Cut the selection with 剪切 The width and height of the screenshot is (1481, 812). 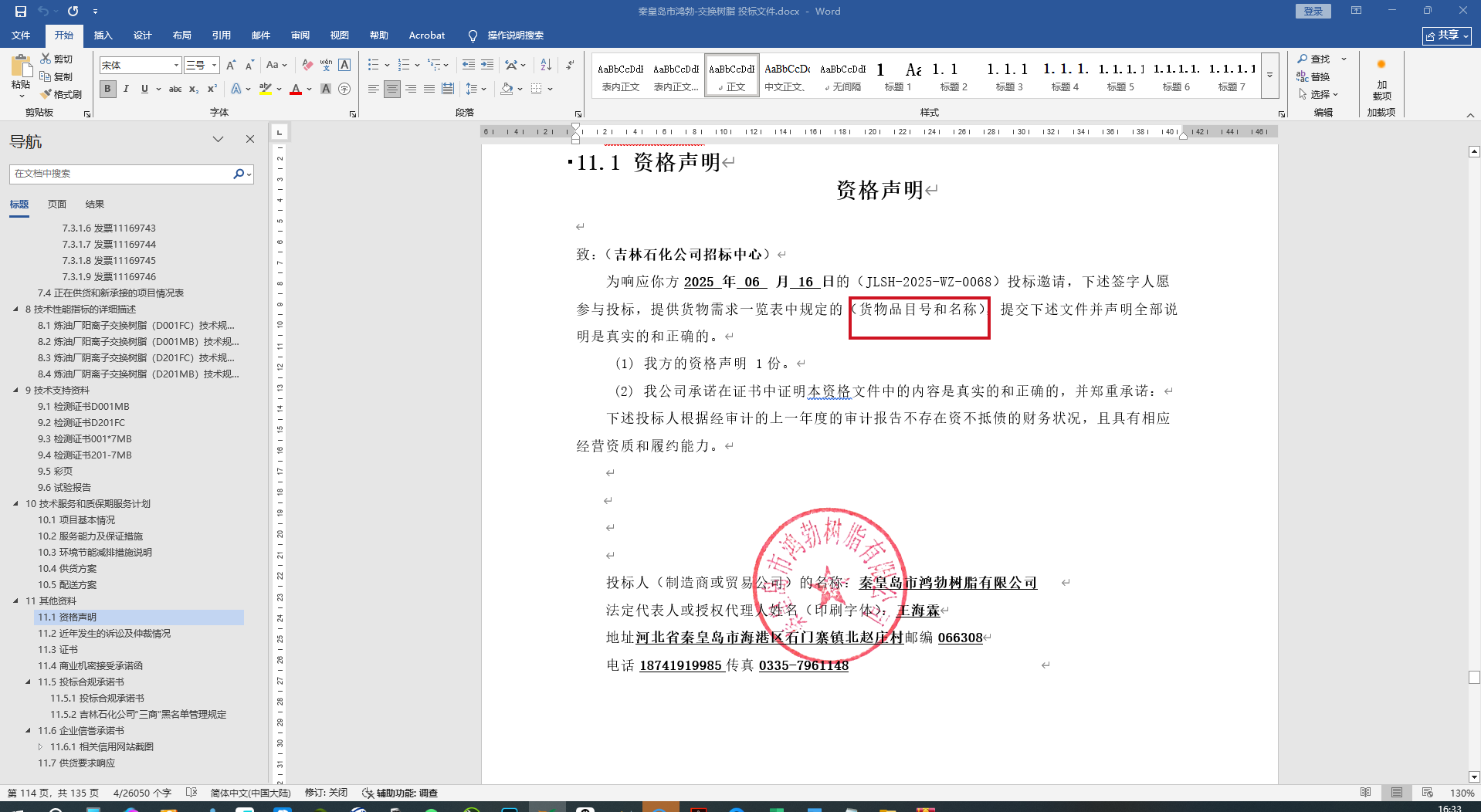click(57, 59)
